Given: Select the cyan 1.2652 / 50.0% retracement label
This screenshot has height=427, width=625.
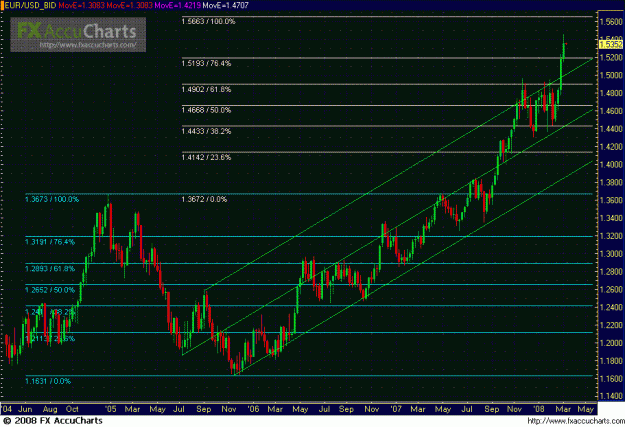Looking at the screenshot, I should 50,290.
